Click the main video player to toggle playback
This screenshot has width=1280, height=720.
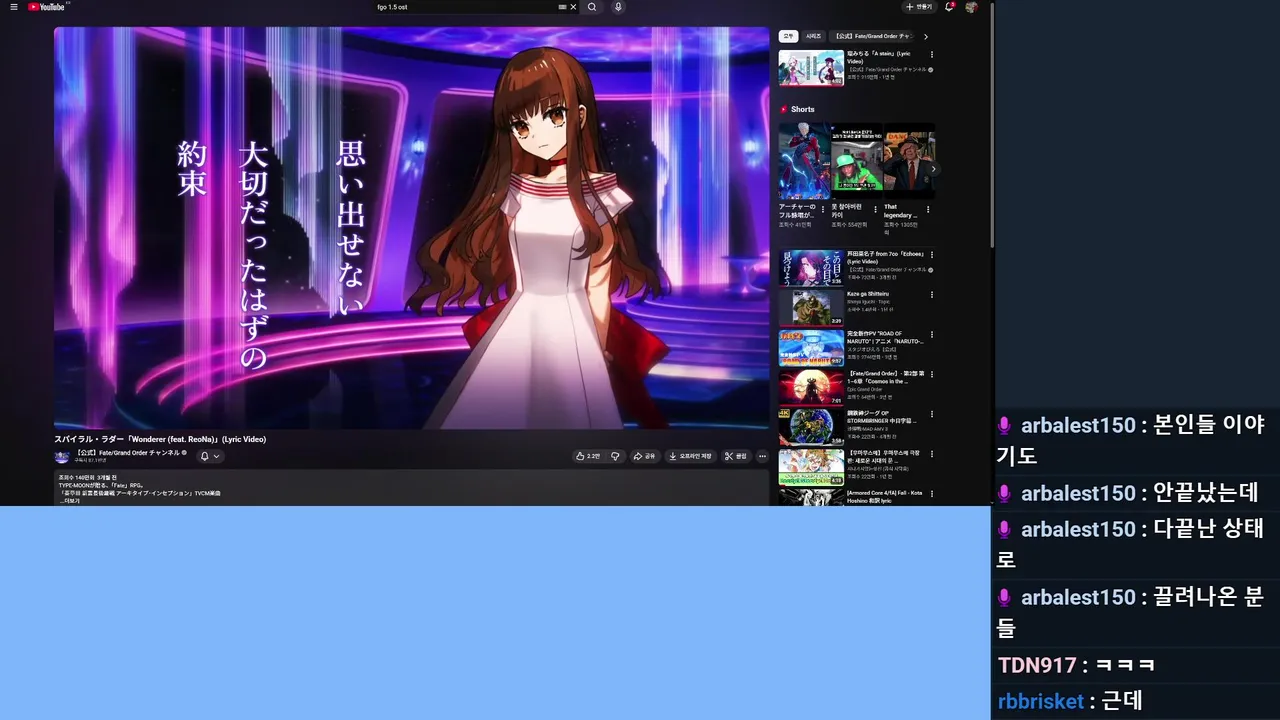pos(411,228)
